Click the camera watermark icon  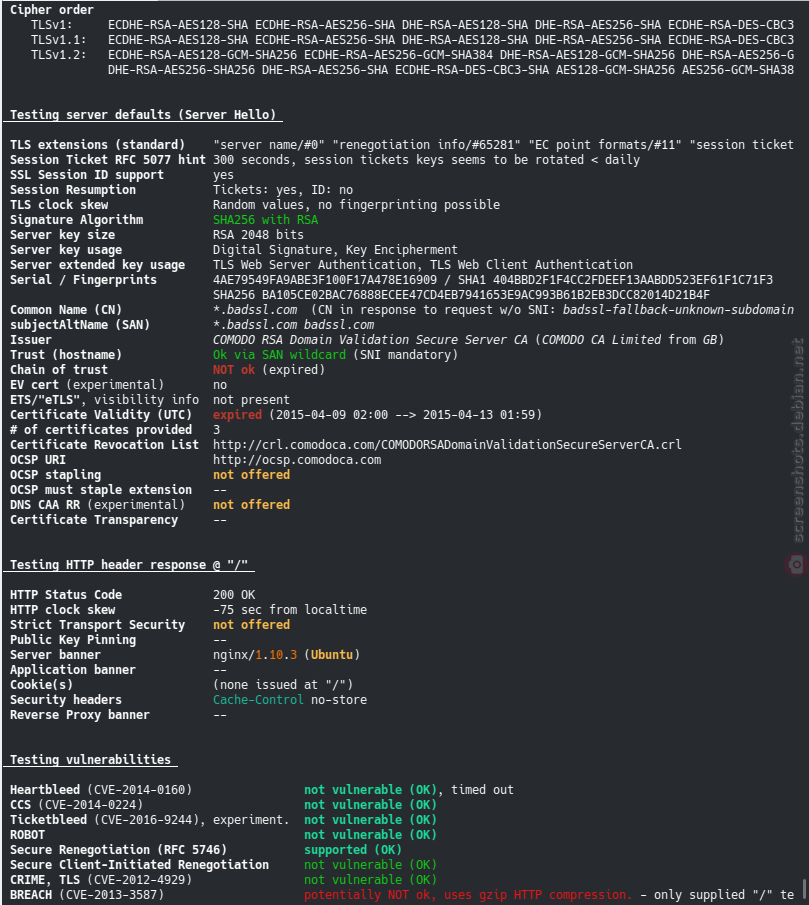(x=796, y=564)
